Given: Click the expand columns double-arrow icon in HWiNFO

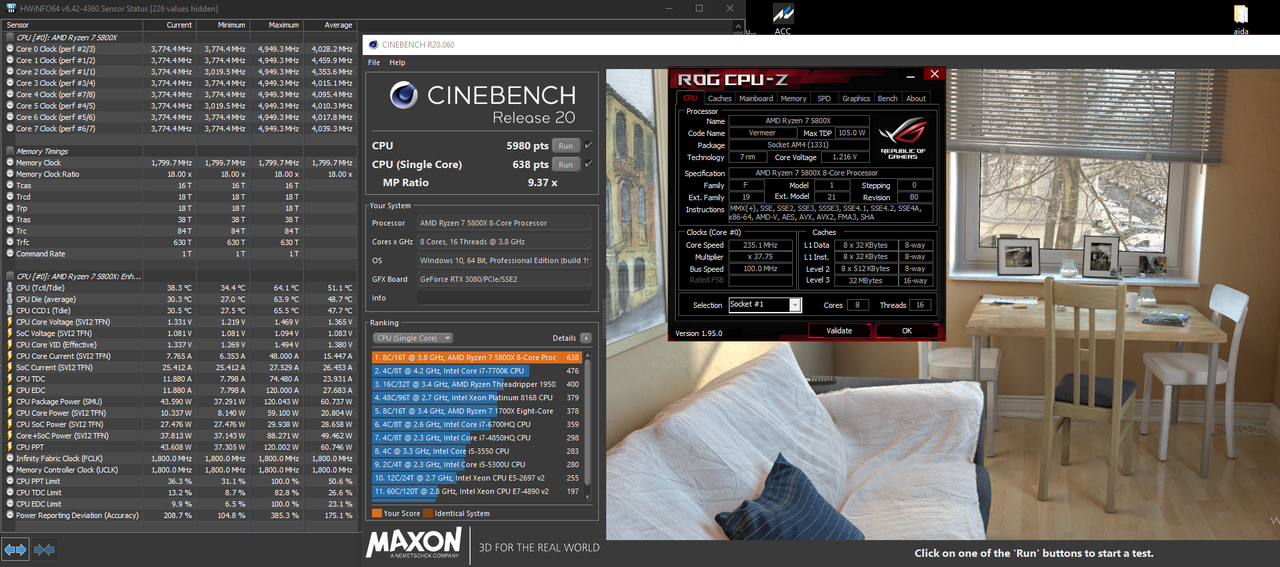Looking at the screenshot, I should (x=15, y=549).
